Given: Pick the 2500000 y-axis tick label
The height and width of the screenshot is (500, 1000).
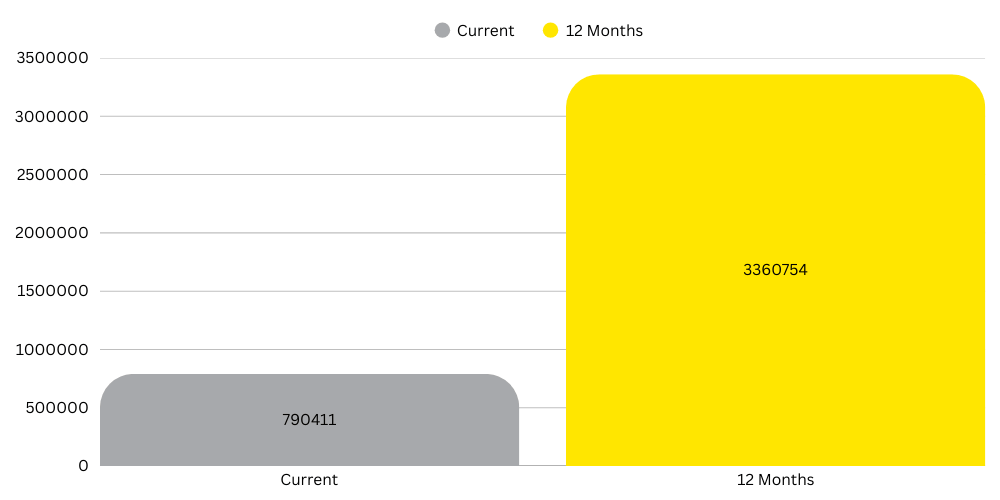Looking at the screenshot, I should tap(54, 175).
